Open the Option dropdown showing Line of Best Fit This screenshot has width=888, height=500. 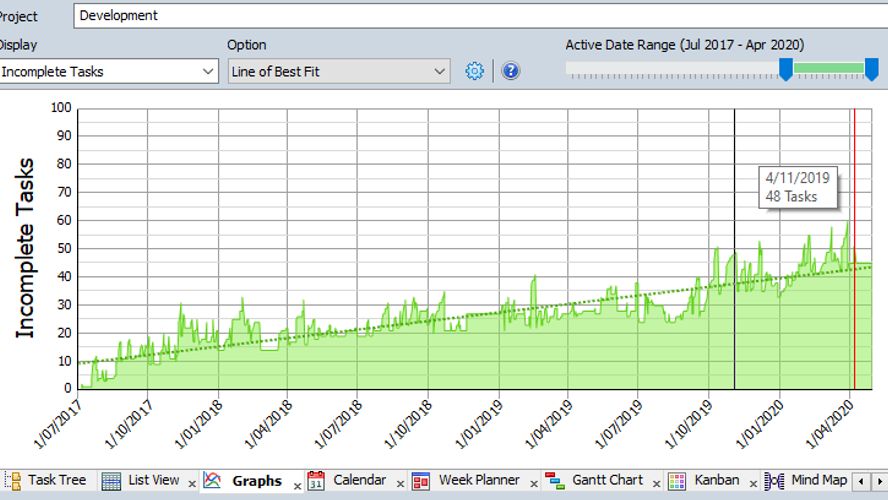pos(440,72)
